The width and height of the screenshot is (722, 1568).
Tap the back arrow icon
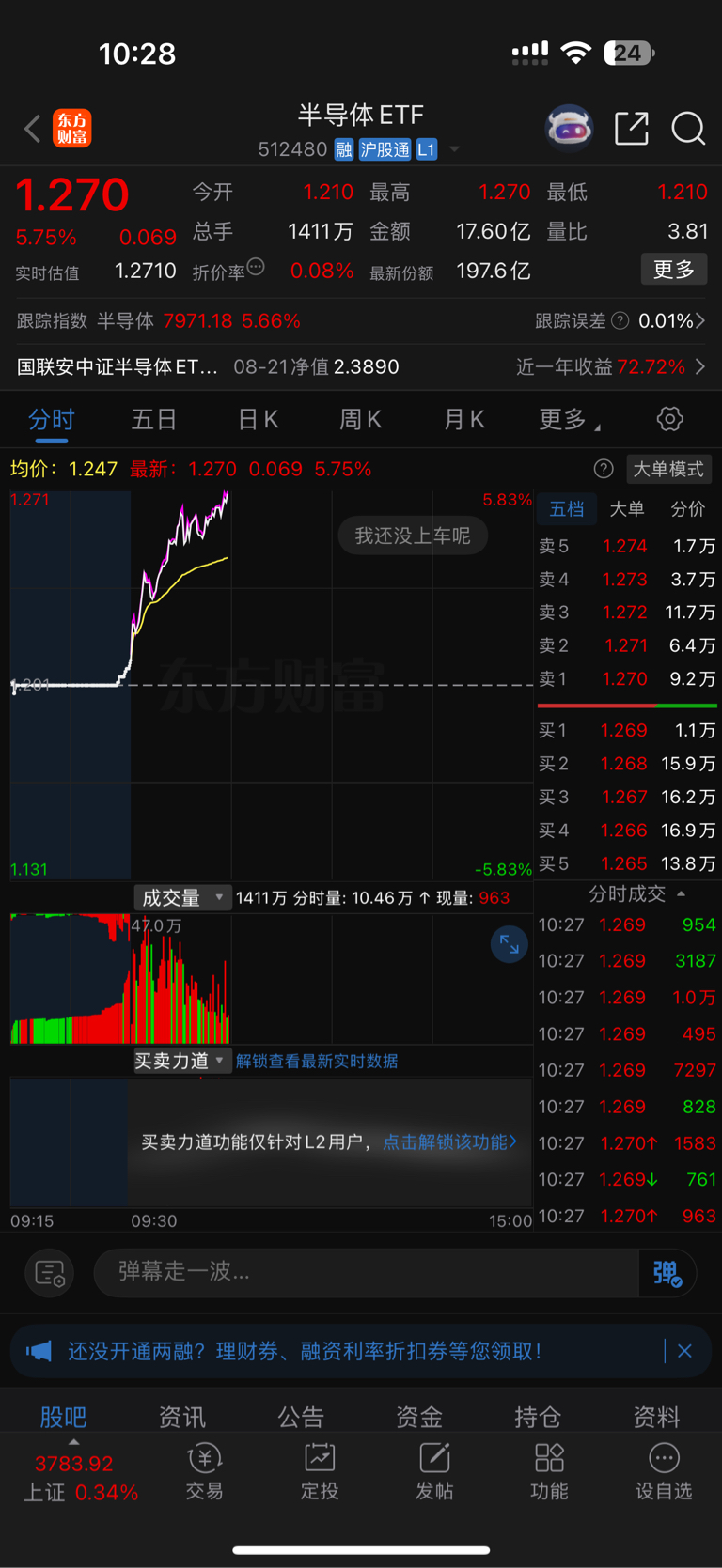[33, 128]
